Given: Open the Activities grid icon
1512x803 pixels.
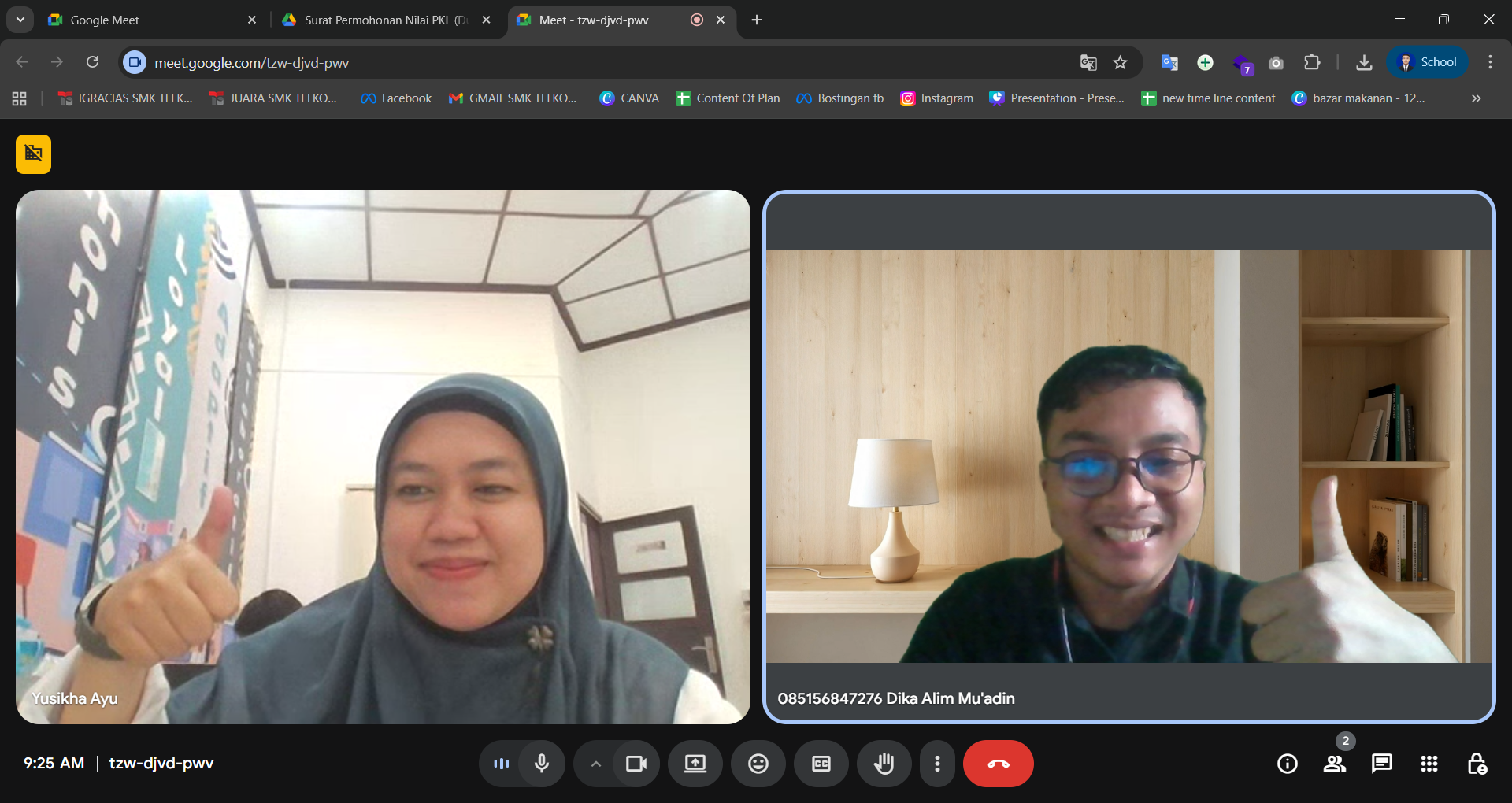Looking at the screenshot, I should click(1429, 764).
